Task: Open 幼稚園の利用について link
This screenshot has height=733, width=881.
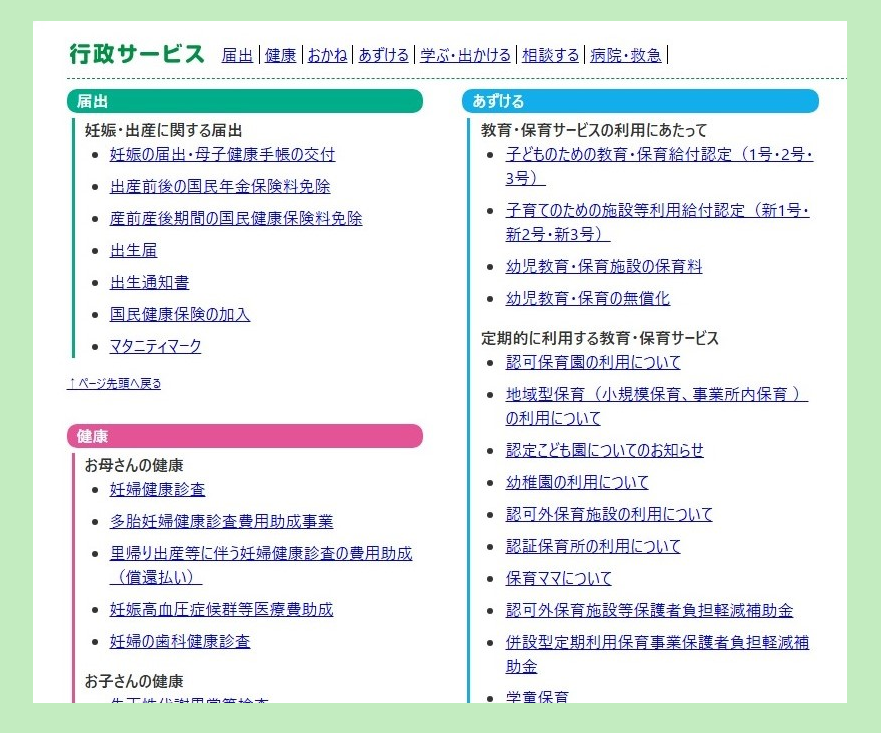Action: pos(576,482)
